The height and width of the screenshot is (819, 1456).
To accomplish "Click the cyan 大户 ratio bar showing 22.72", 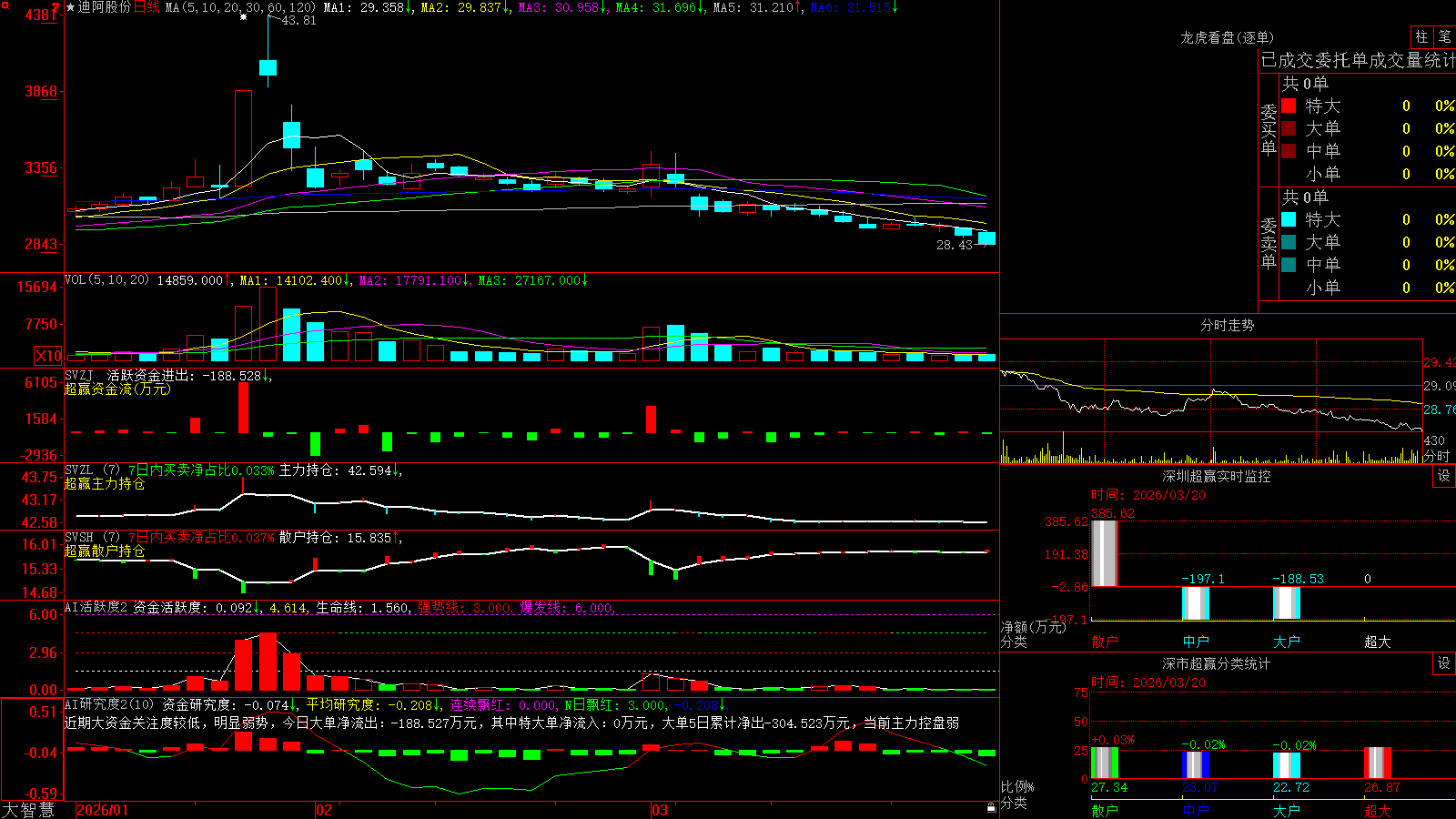I will (x=1286, y=765).
